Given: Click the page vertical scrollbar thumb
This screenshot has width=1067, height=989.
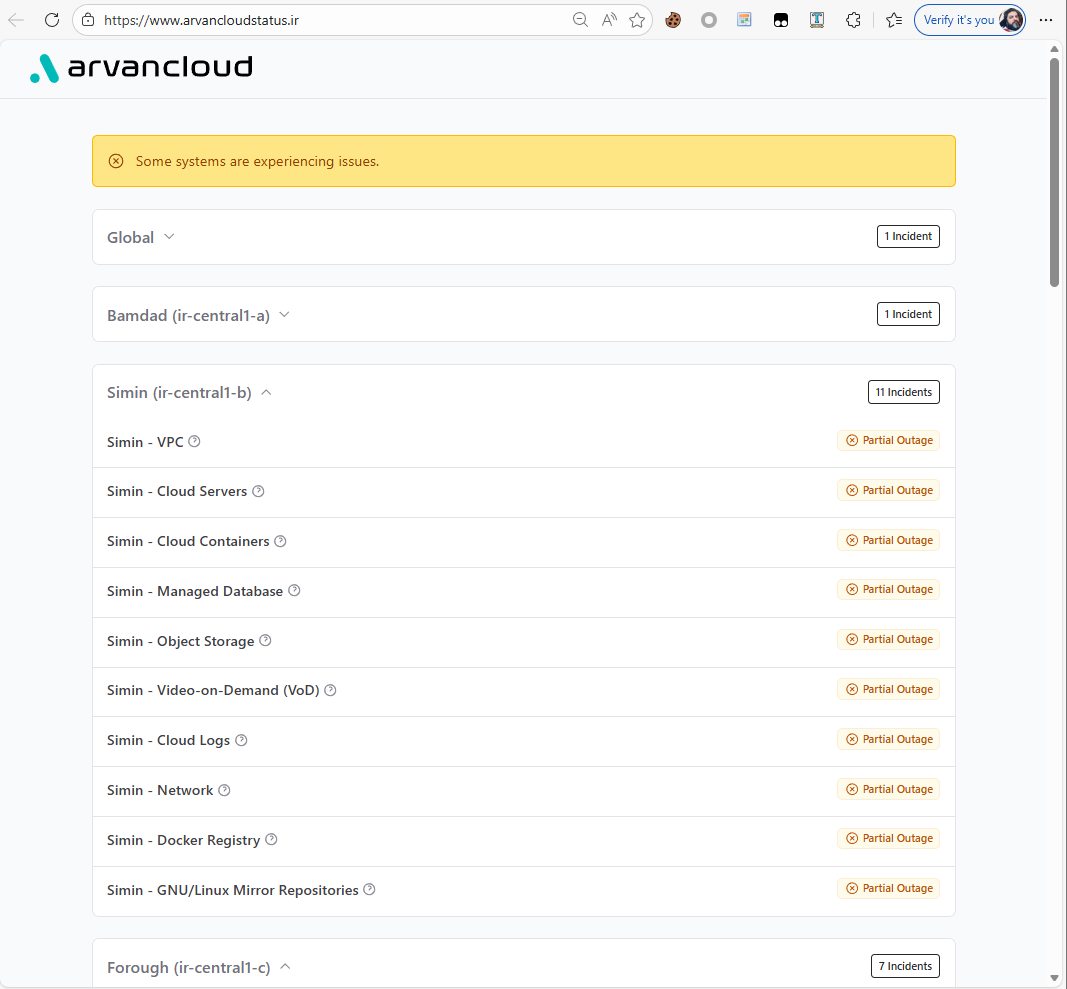Looking at the screenshot, I should (1054, 172).
